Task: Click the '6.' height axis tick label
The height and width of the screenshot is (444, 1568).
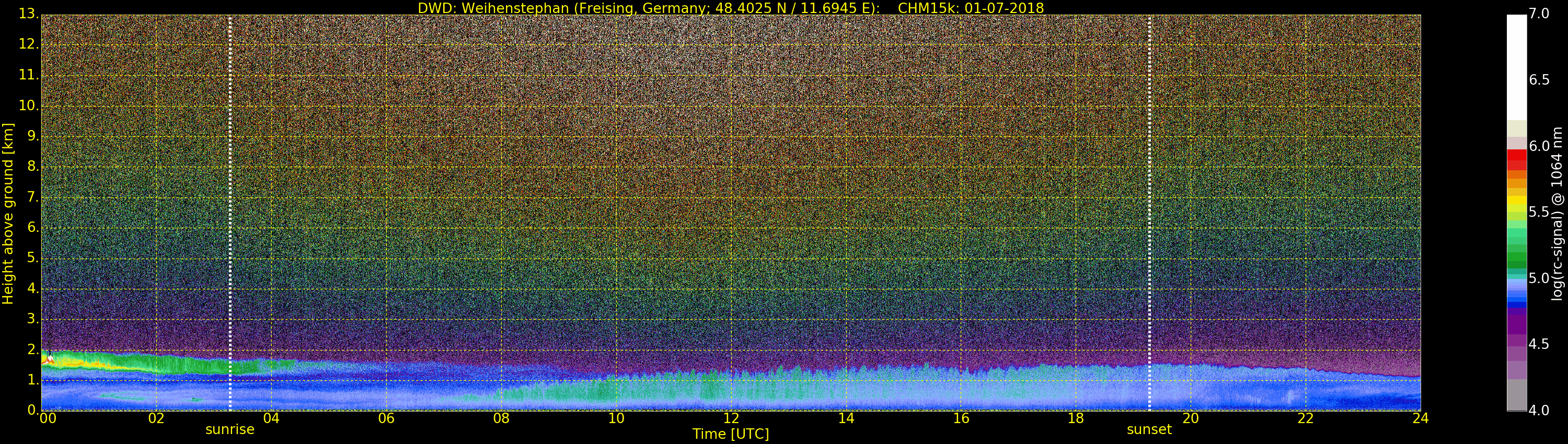Action: (33, 227)
